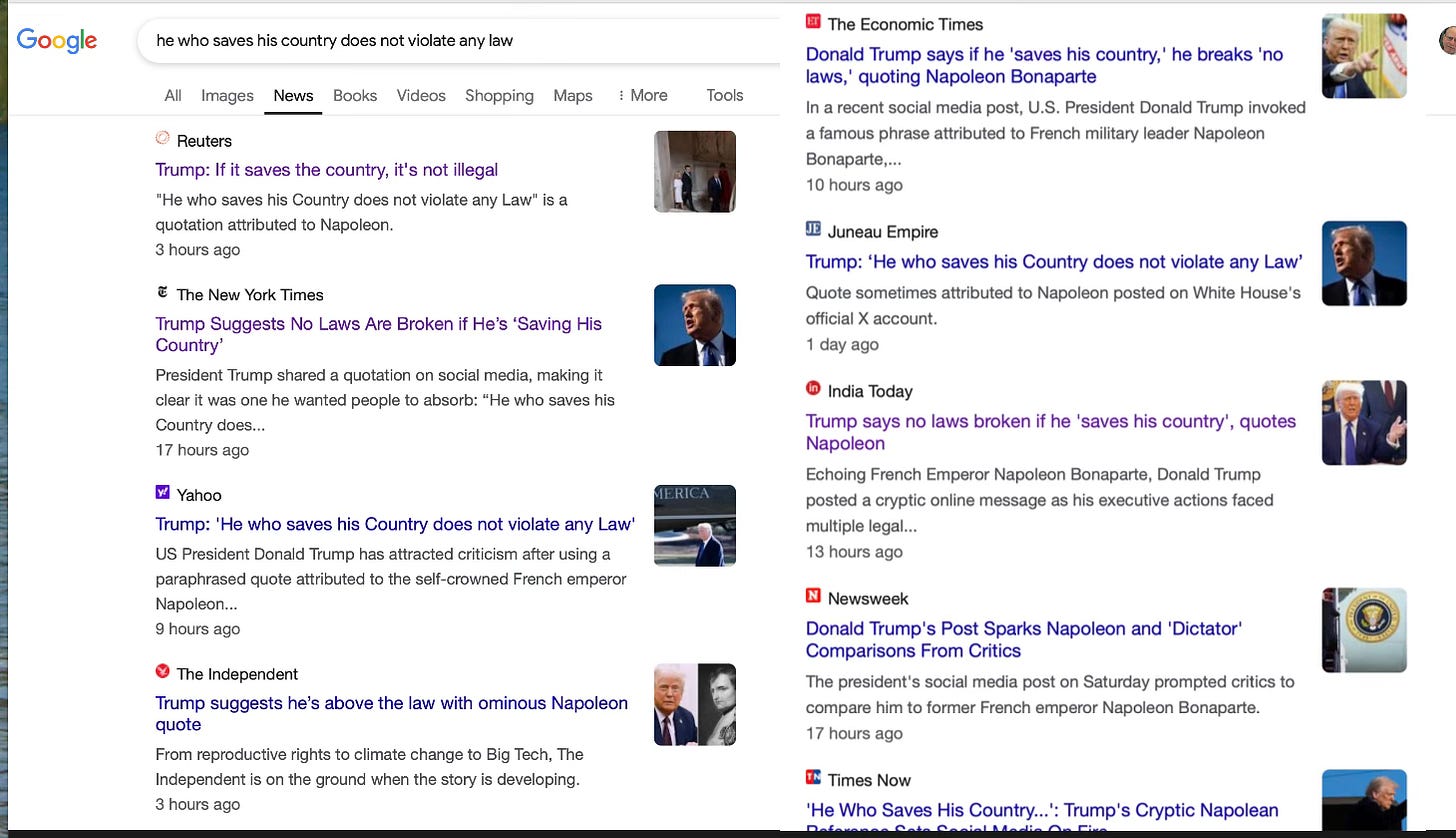Open the Economic Times 'breaks no laws' headline

[1045, 65]
